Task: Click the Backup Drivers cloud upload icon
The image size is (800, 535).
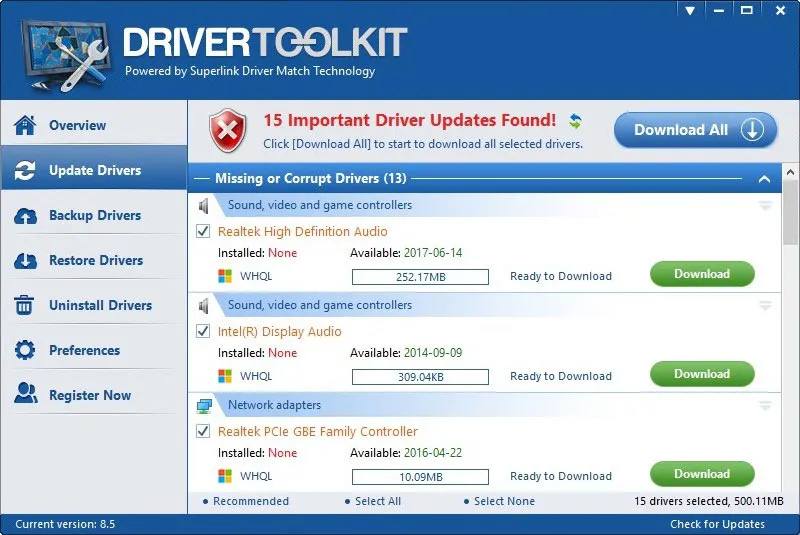Action: 25,216
